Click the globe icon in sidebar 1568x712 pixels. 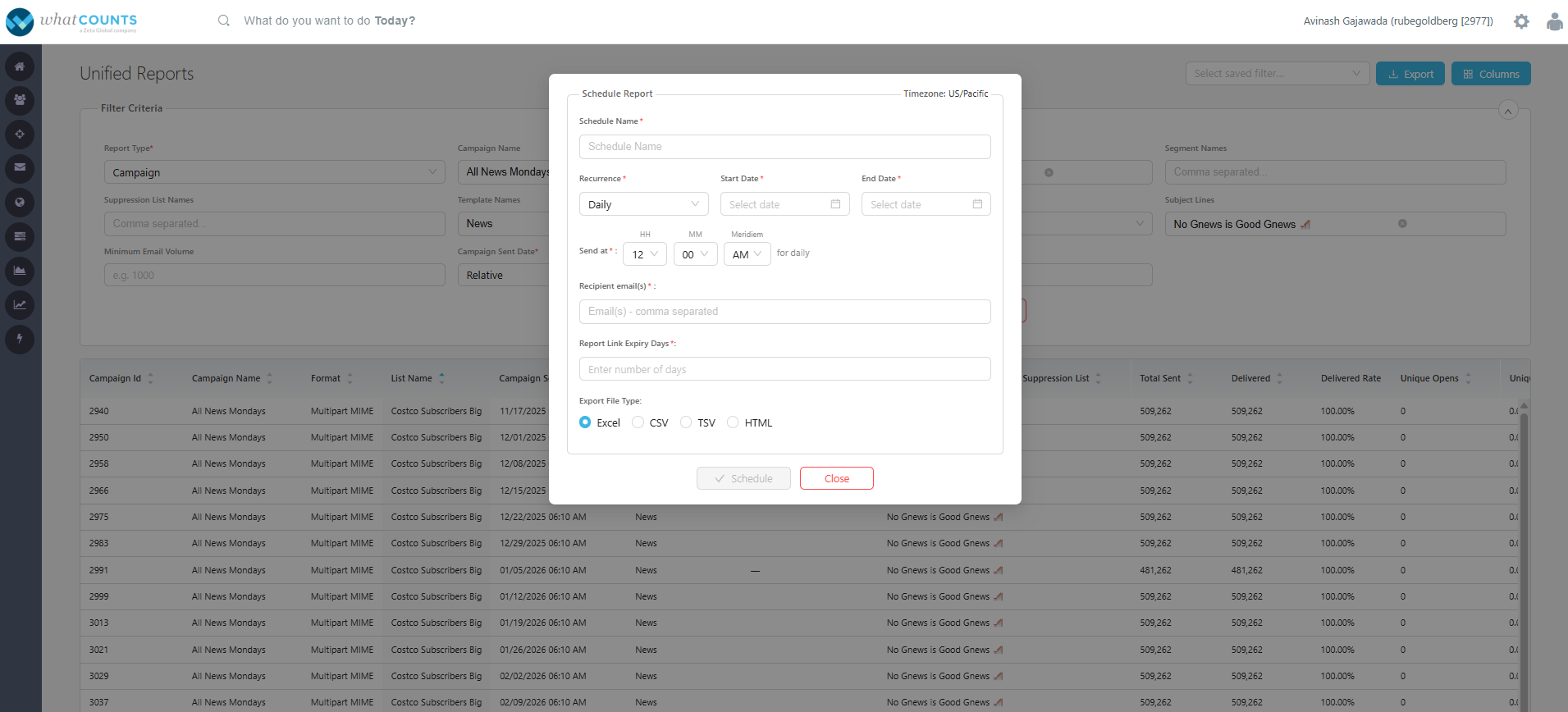[20, 202]
